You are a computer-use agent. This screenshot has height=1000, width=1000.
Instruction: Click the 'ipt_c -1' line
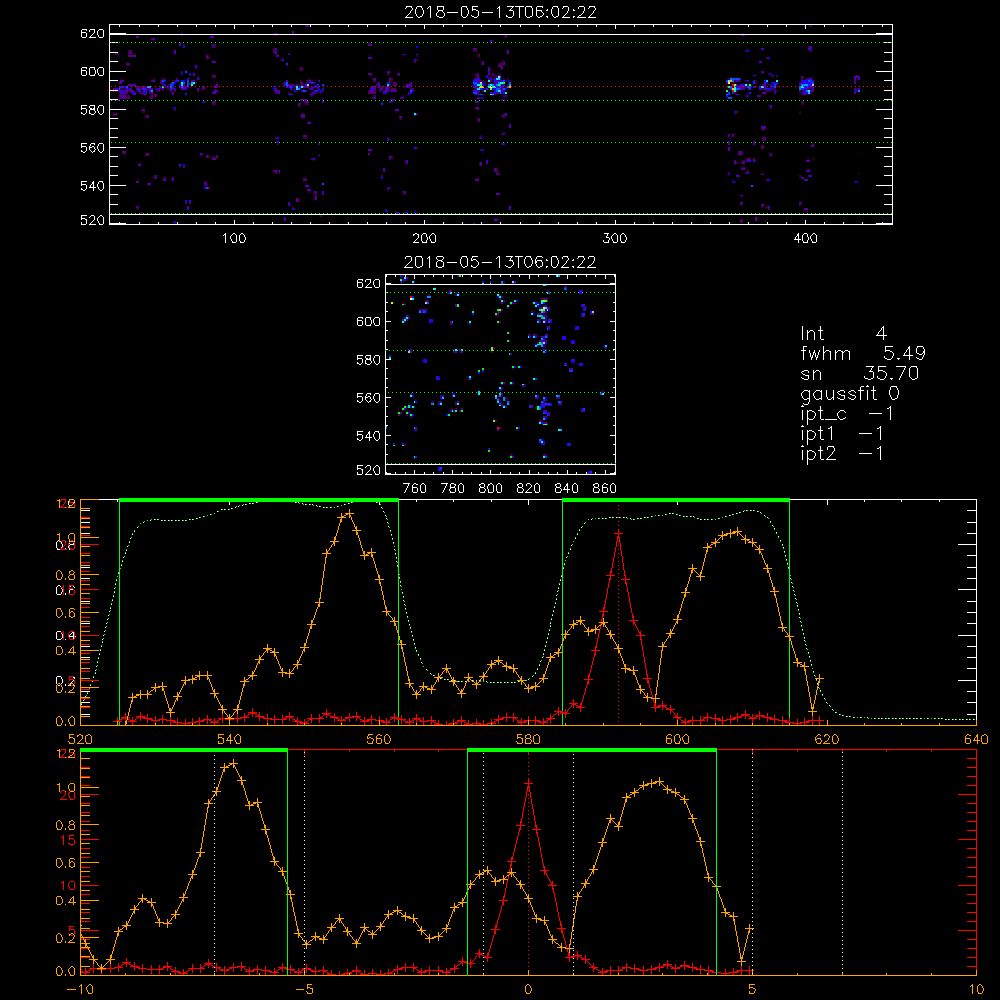847,414
